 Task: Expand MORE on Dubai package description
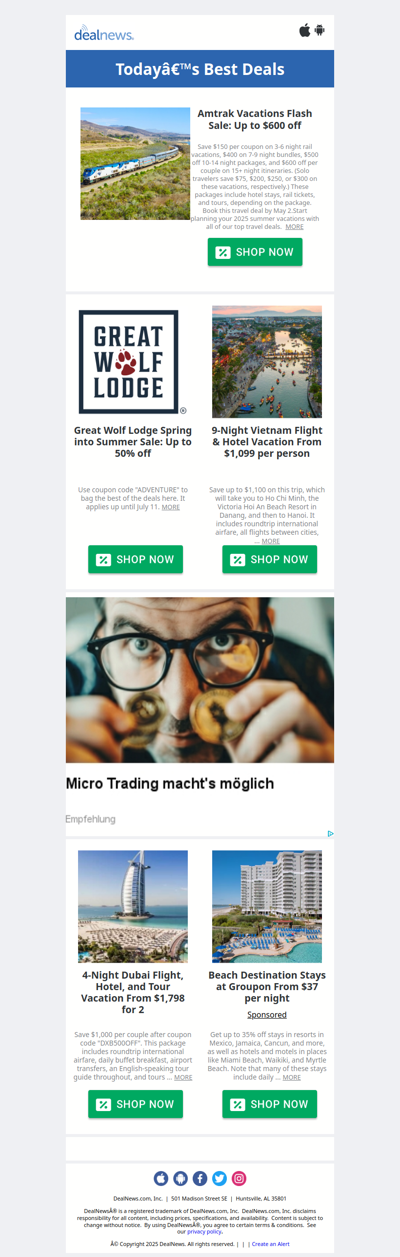click(183, 1078)
